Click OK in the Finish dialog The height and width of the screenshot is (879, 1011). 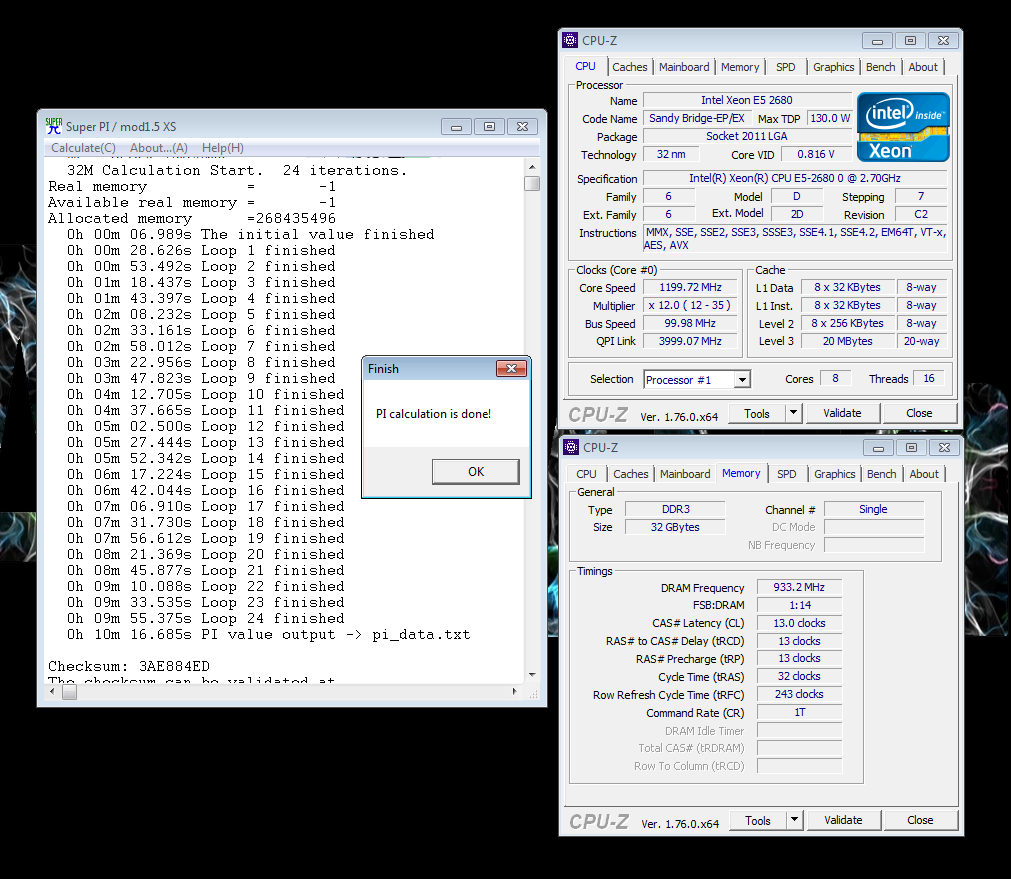point(476,471)
